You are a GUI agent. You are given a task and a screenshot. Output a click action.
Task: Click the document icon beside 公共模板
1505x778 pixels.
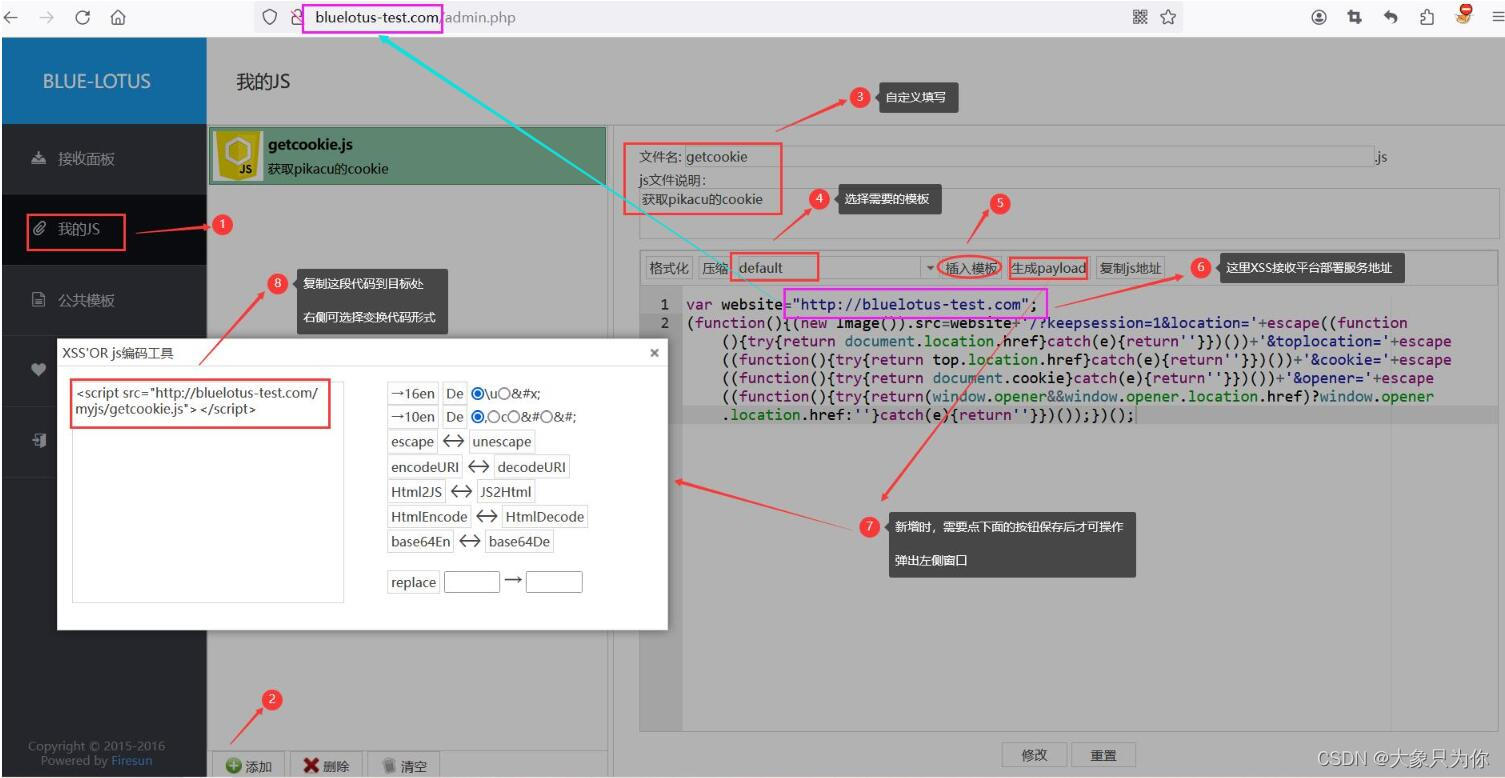39,300
